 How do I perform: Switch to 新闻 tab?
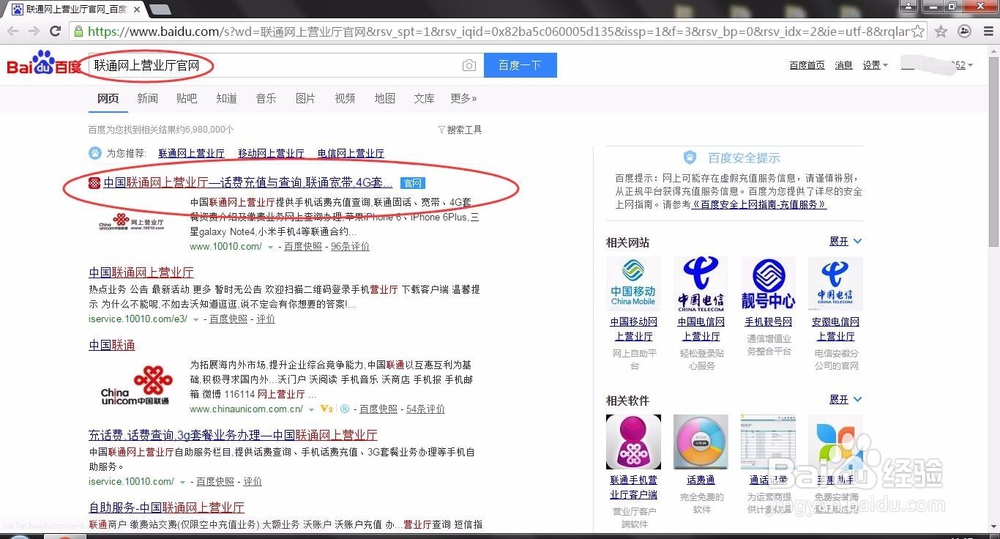click(x=147, y=98)
